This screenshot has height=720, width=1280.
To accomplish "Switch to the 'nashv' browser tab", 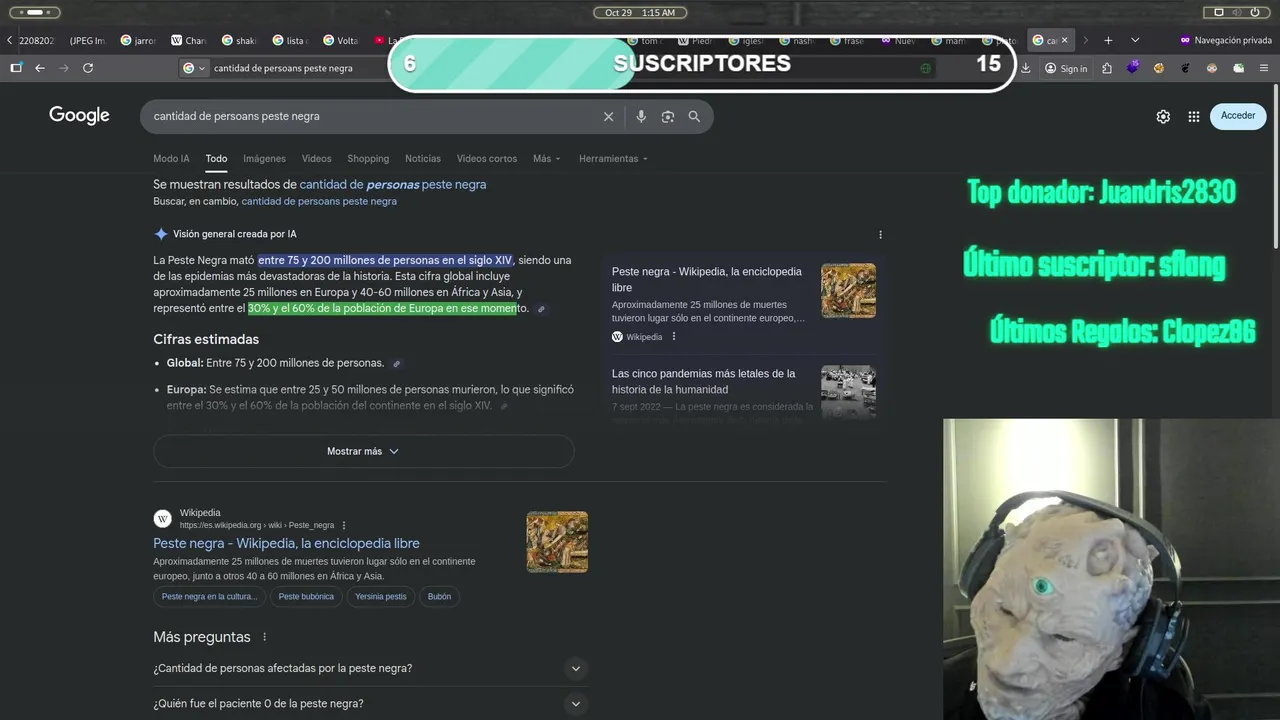I will (x=797, y=40).
